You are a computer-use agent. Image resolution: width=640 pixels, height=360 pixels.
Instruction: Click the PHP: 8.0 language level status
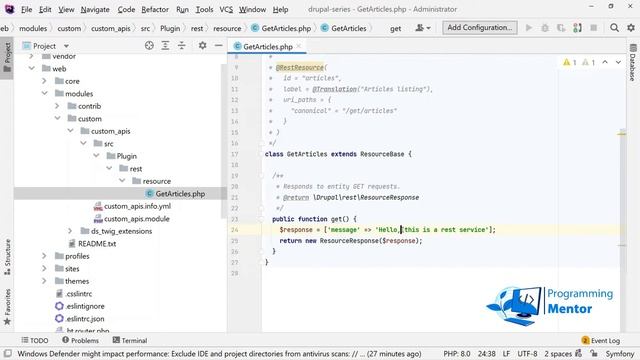click(457, 353)
